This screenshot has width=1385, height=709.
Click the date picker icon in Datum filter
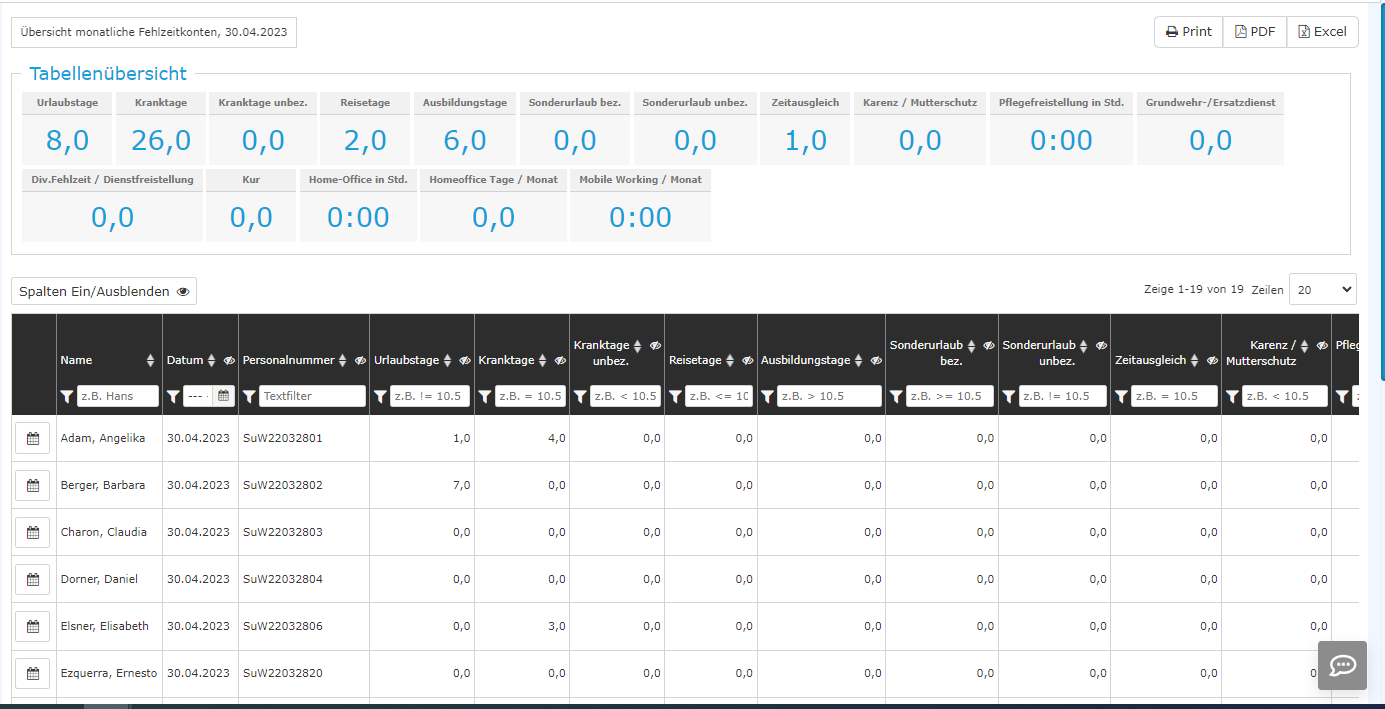point(223,396)
